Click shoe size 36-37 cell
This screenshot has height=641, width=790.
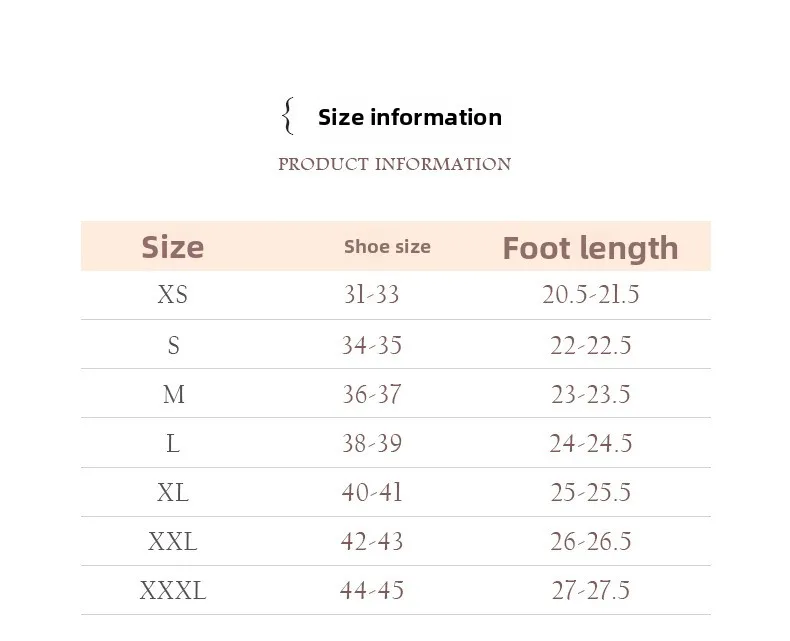click(372, 394)
